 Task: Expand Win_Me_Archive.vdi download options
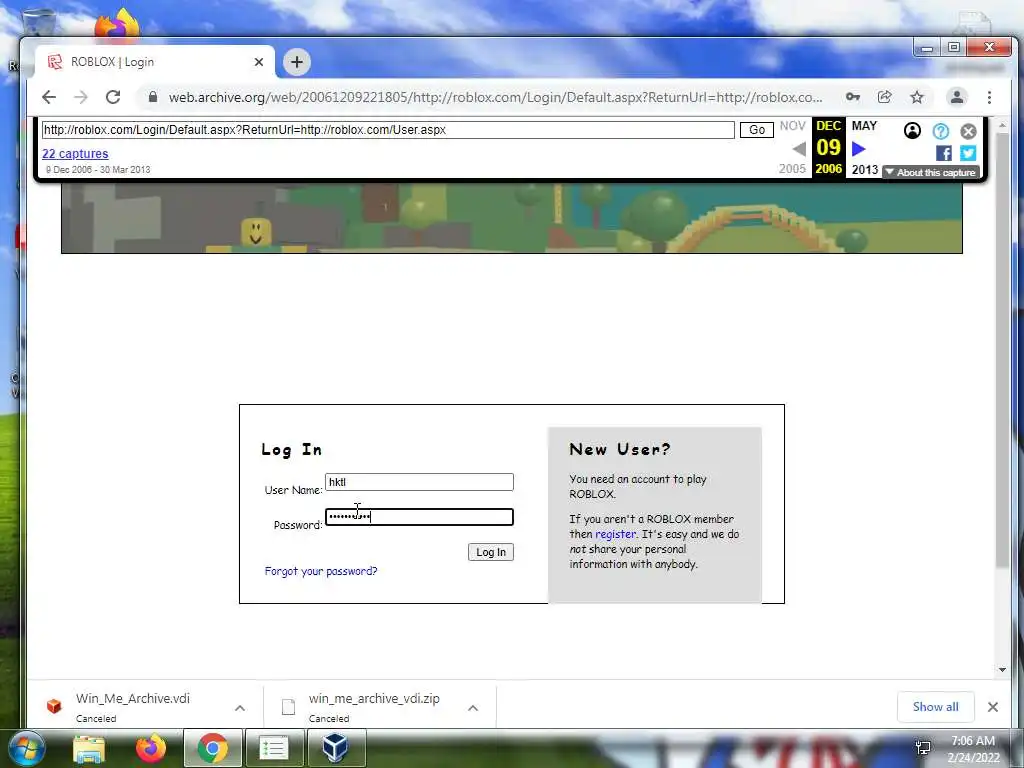click(240, 708)
